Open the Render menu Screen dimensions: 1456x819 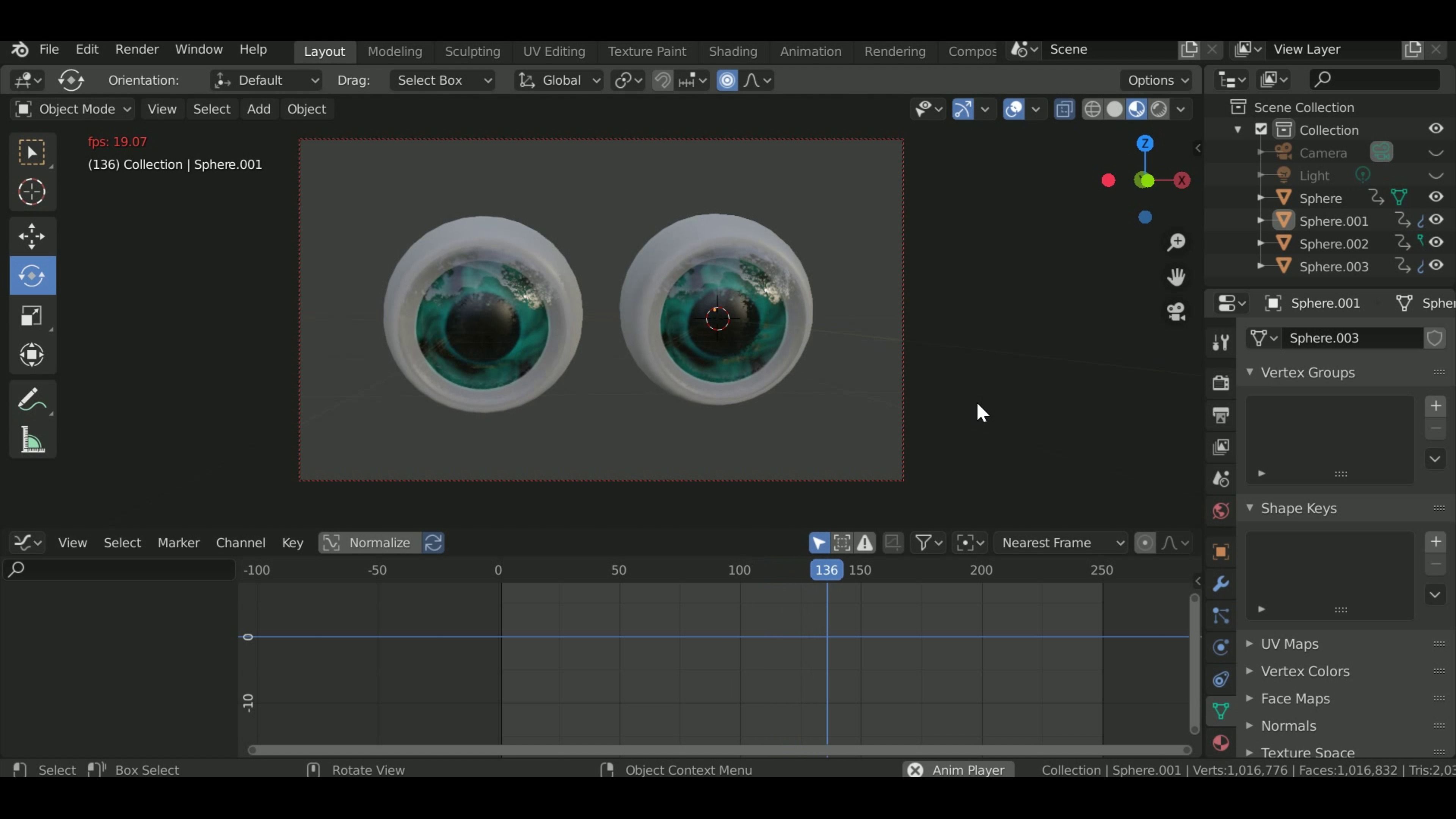(x=137, y=50)
